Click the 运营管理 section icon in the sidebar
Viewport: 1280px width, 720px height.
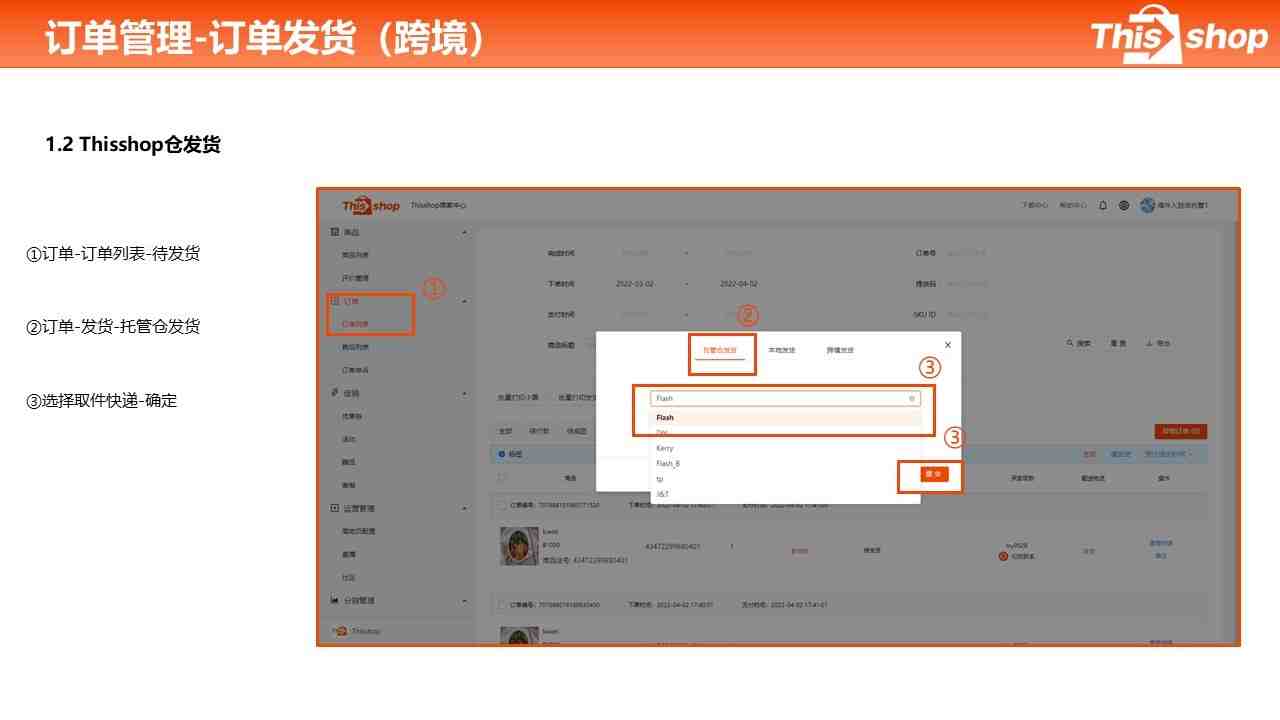(335, 508)
